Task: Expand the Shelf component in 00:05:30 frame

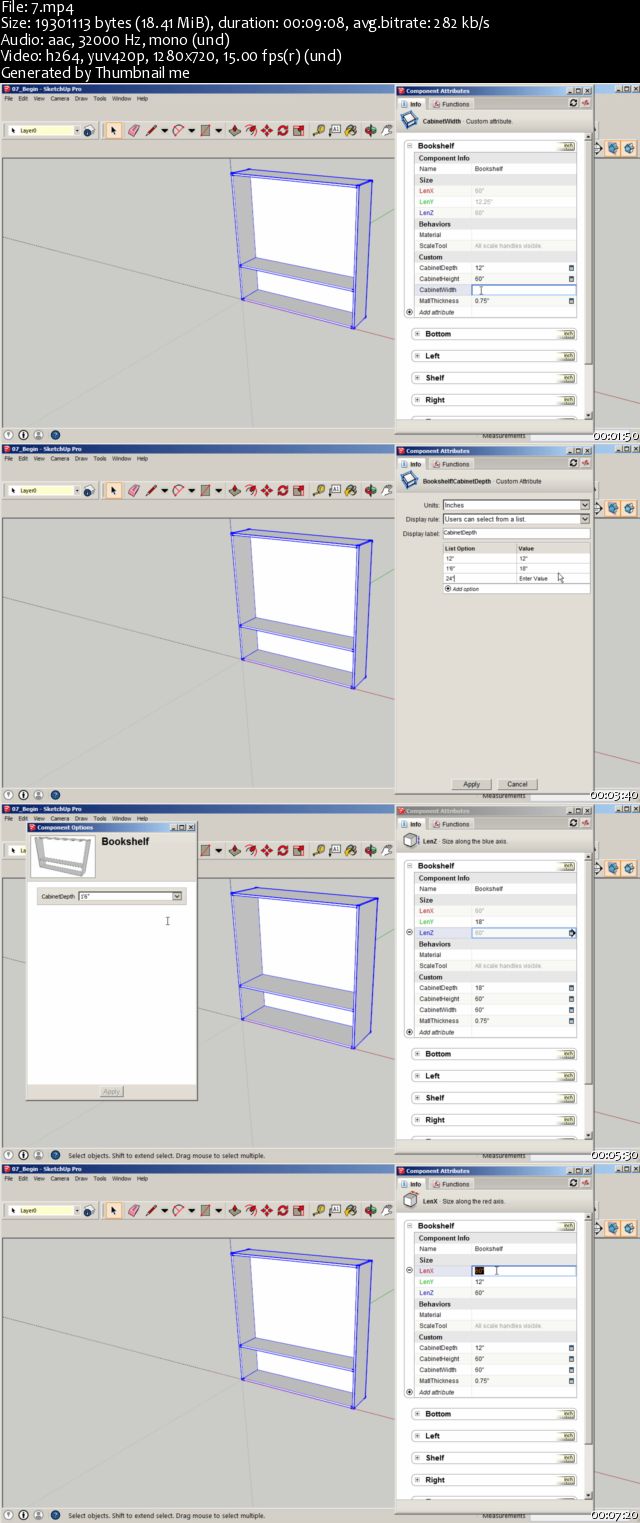Action: (416, 1098)
